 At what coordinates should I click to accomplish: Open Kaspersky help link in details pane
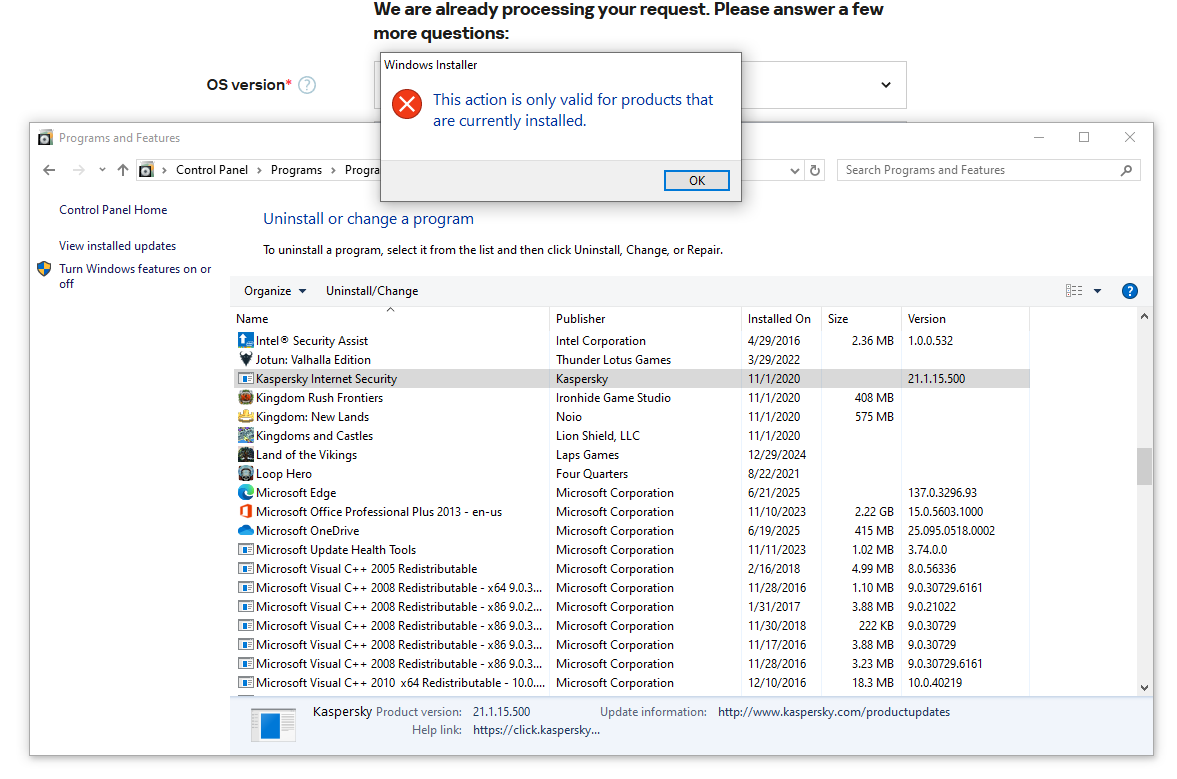[536, 730]
